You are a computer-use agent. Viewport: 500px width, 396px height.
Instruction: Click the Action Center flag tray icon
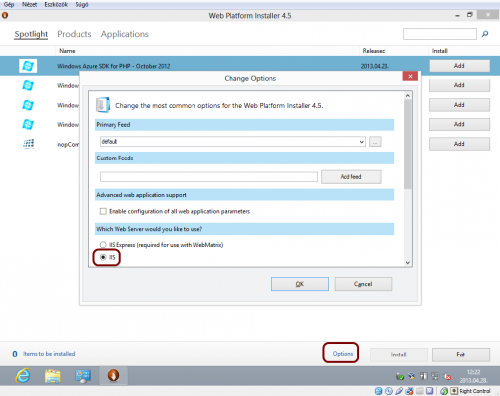click(x=423, y=376)
